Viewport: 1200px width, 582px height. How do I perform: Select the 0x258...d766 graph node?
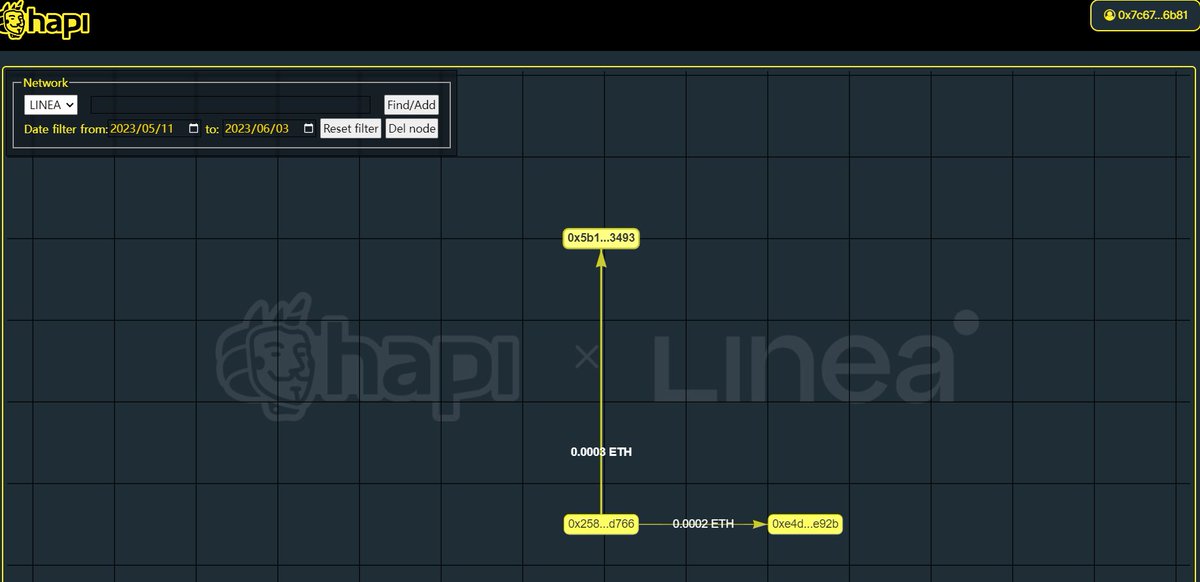pyautogui.click(x=601, y=524)
